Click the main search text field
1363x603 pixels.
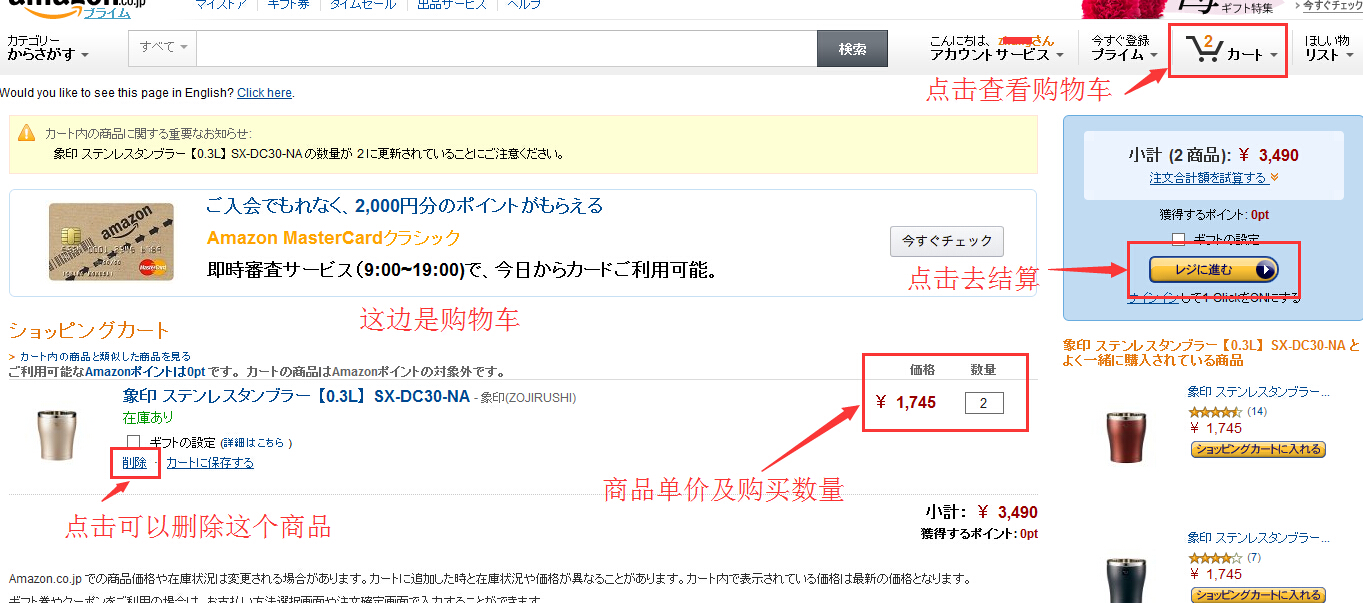pos(507,48)
